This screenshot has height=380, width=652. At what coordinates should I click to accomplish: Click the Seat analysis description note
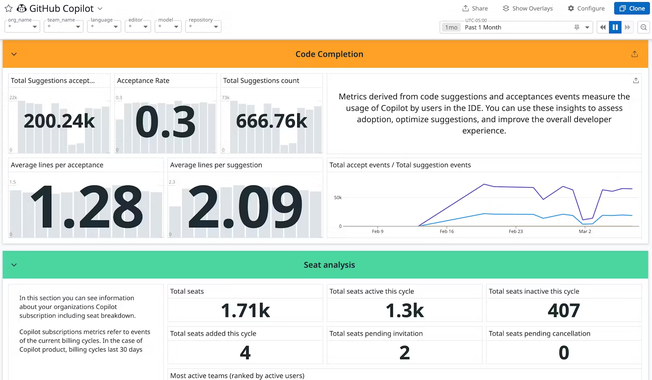point(85,323)
